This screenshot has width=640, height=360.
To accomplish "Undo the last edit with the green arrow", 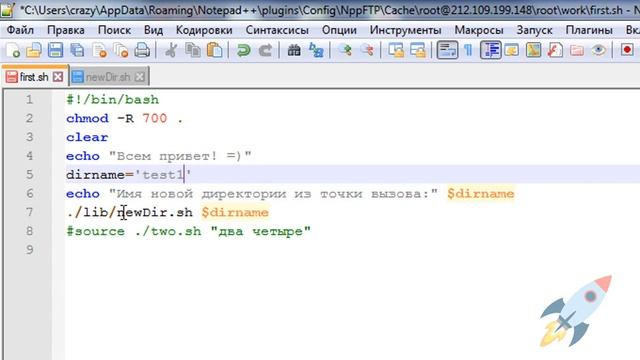I will tap(244, 51).
